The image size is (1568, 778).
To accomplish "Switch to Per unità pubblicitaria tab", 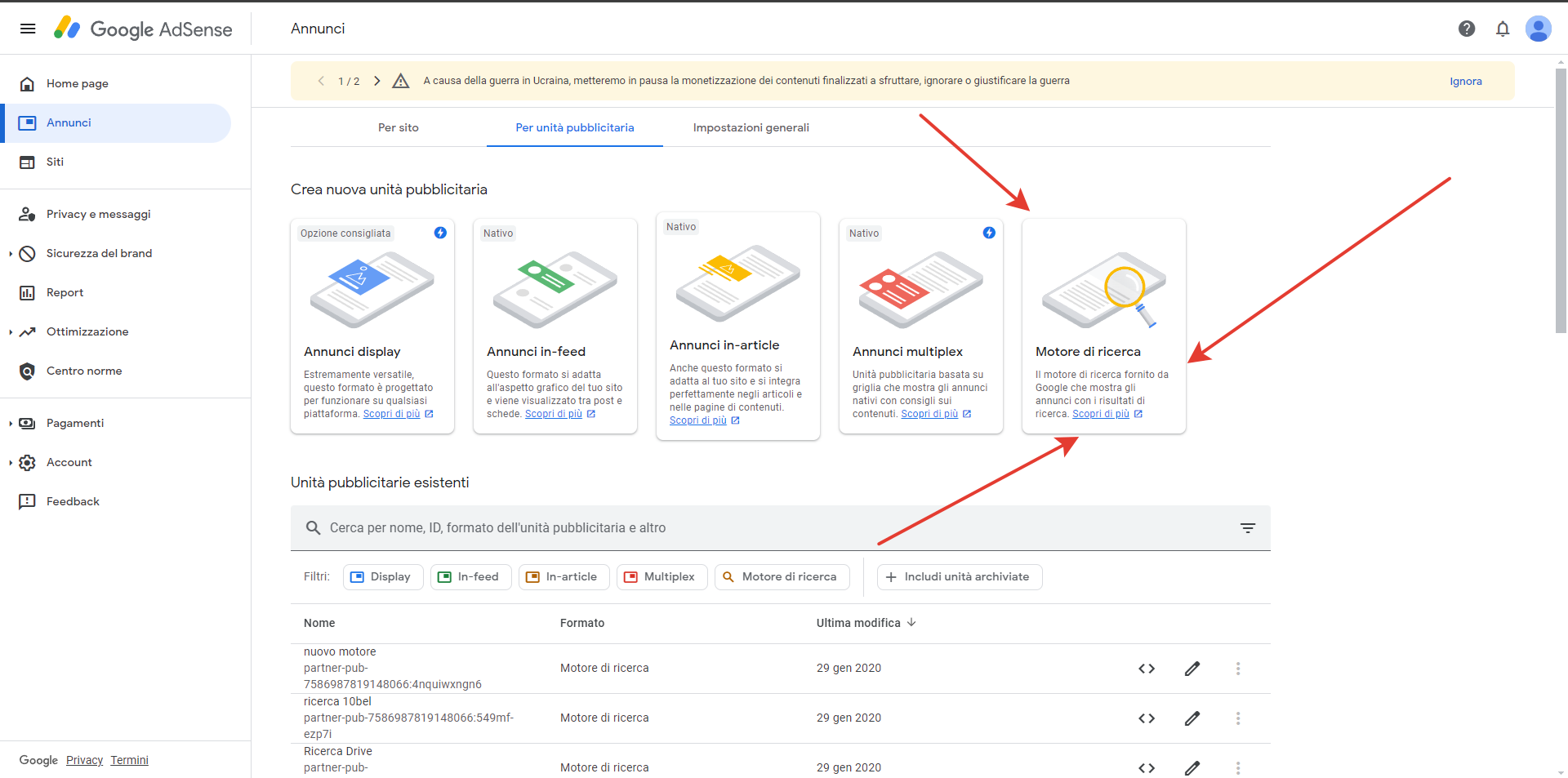I will click(575, 127).
